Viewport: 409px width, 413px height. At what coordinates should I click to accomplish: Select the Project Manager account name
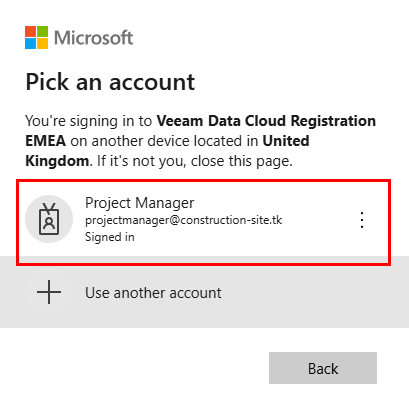pos(140,203)
